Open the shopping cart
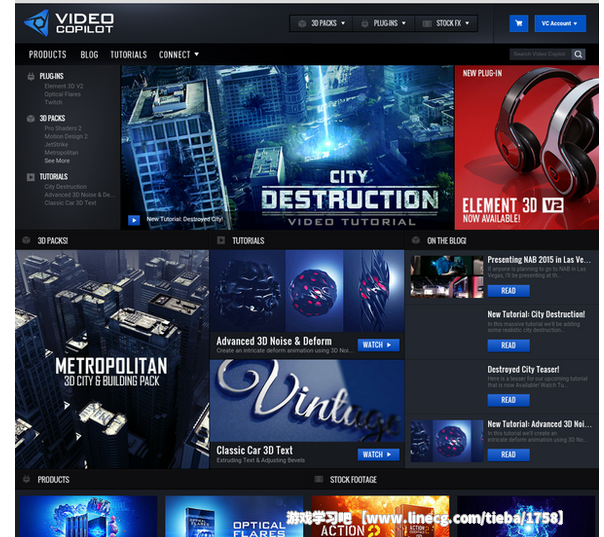 [x=518, y=23]
